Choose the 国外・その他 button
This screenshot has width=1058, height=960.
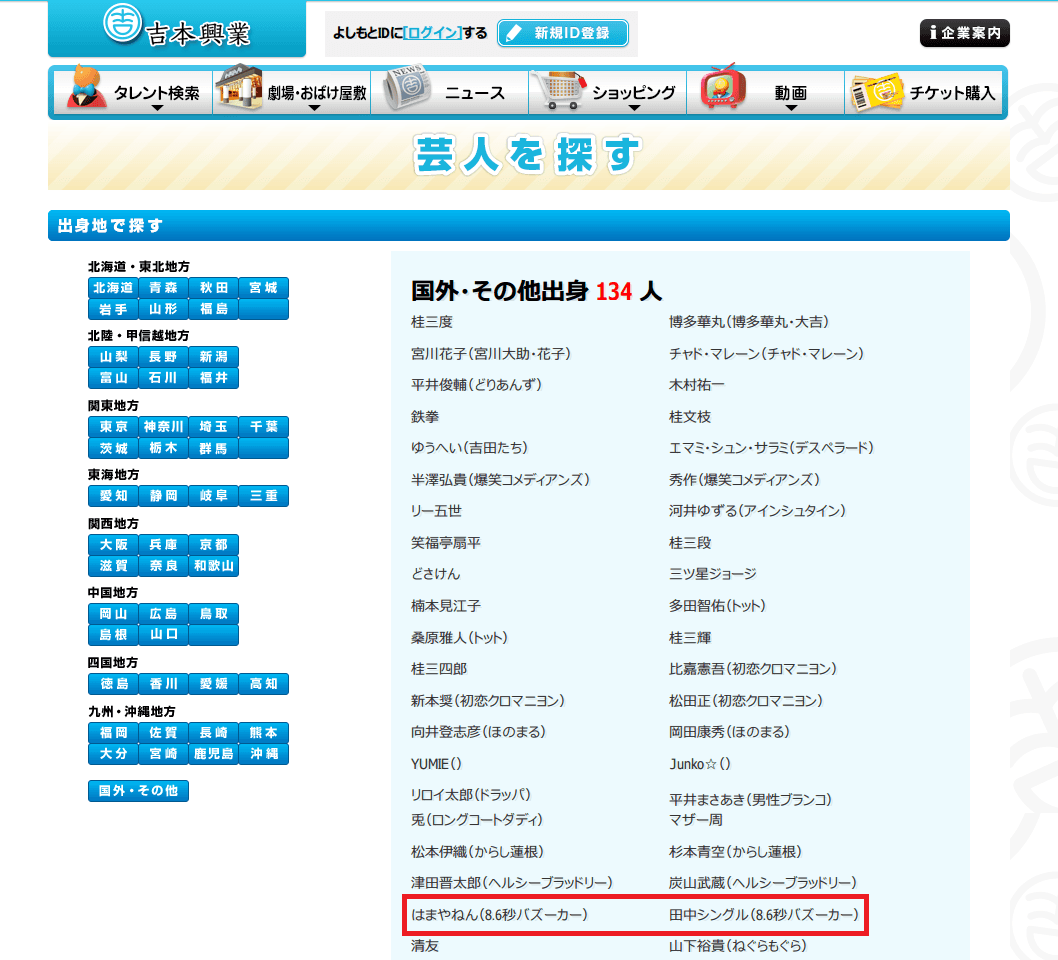pyautogui.click(x=138, y=791)
